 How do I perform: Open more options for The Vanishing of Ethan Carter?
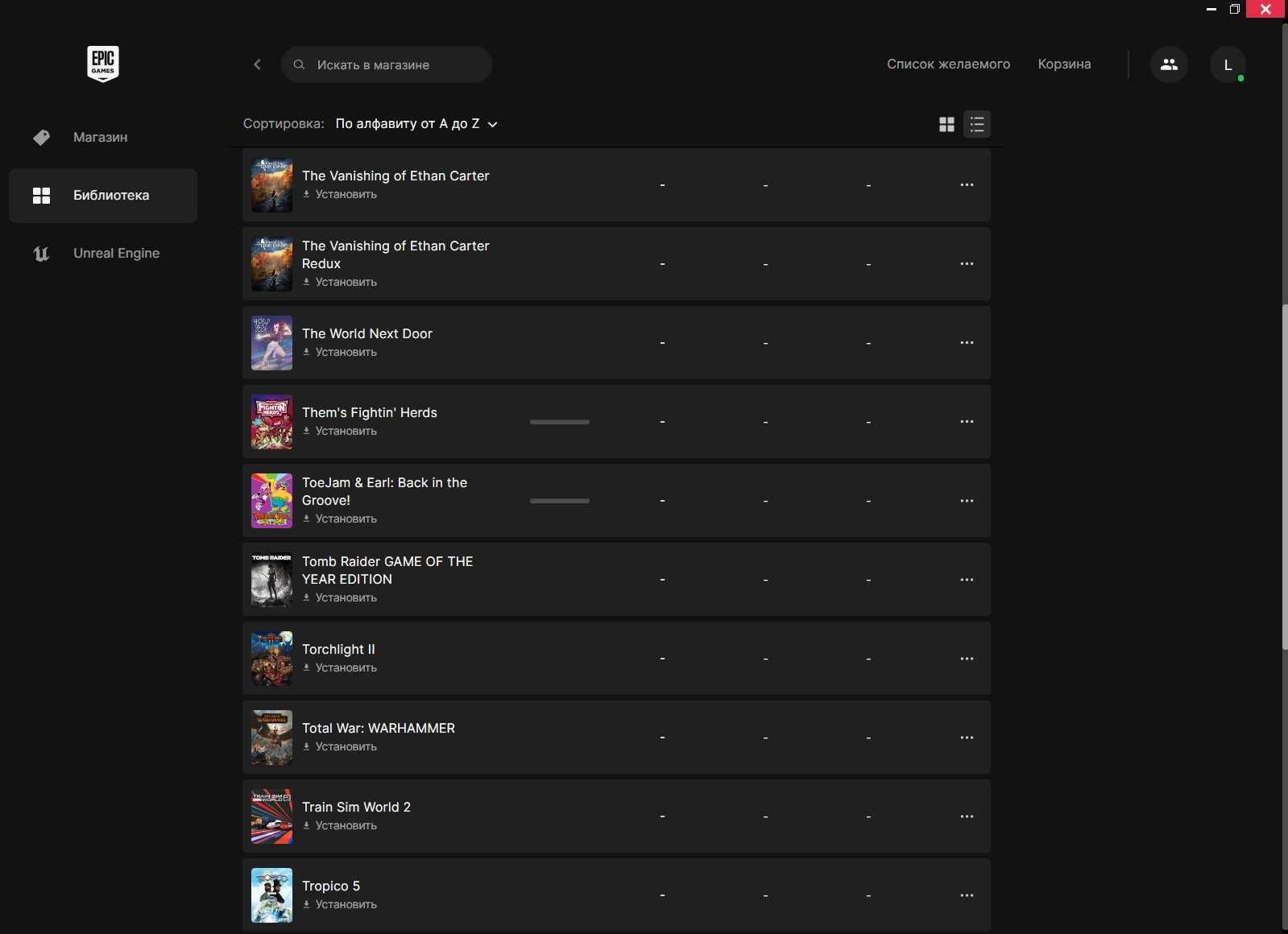967,185
